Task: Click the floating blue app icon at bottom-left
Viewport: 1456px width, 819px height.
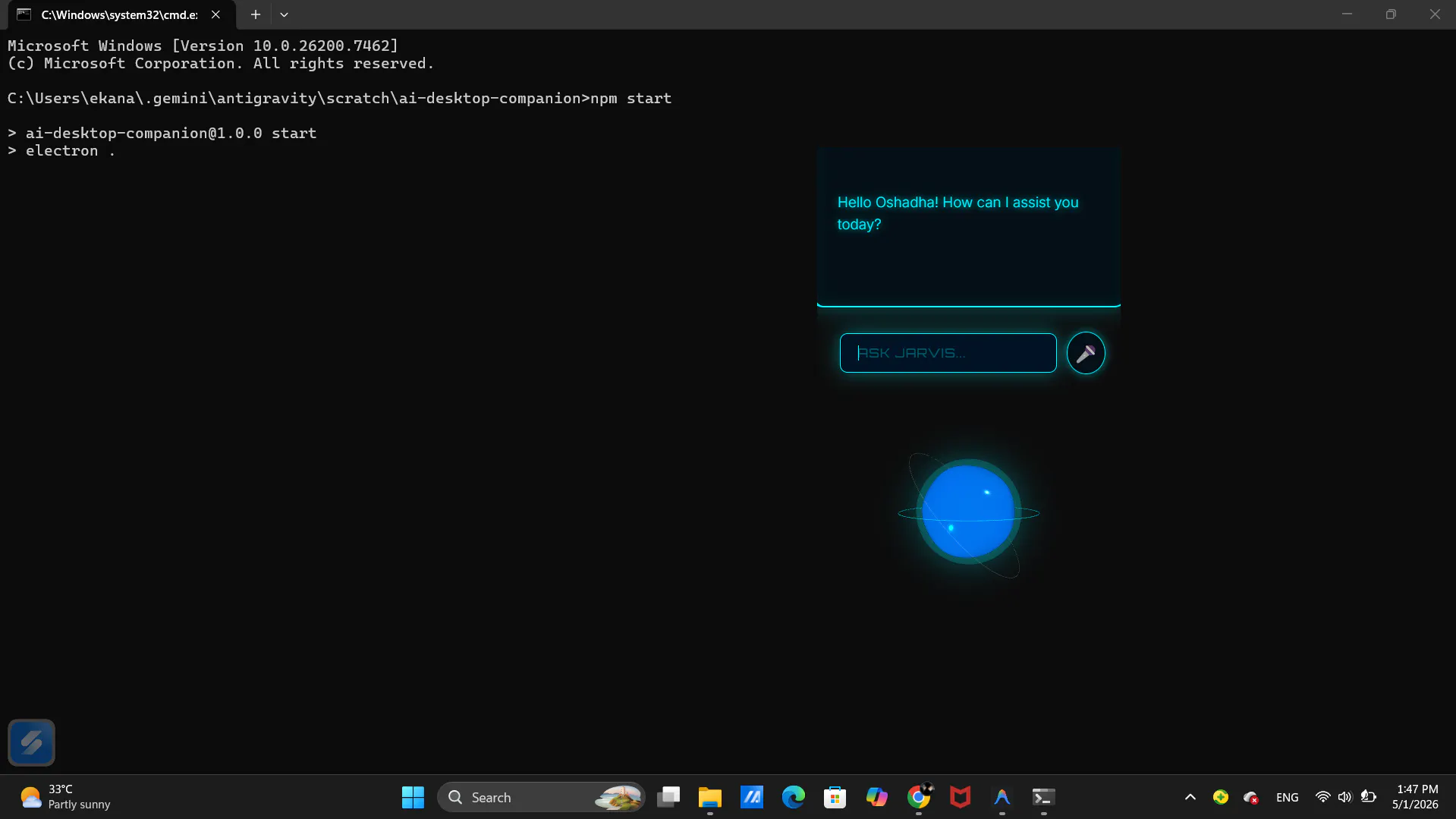Action: [x=31, y=742]
